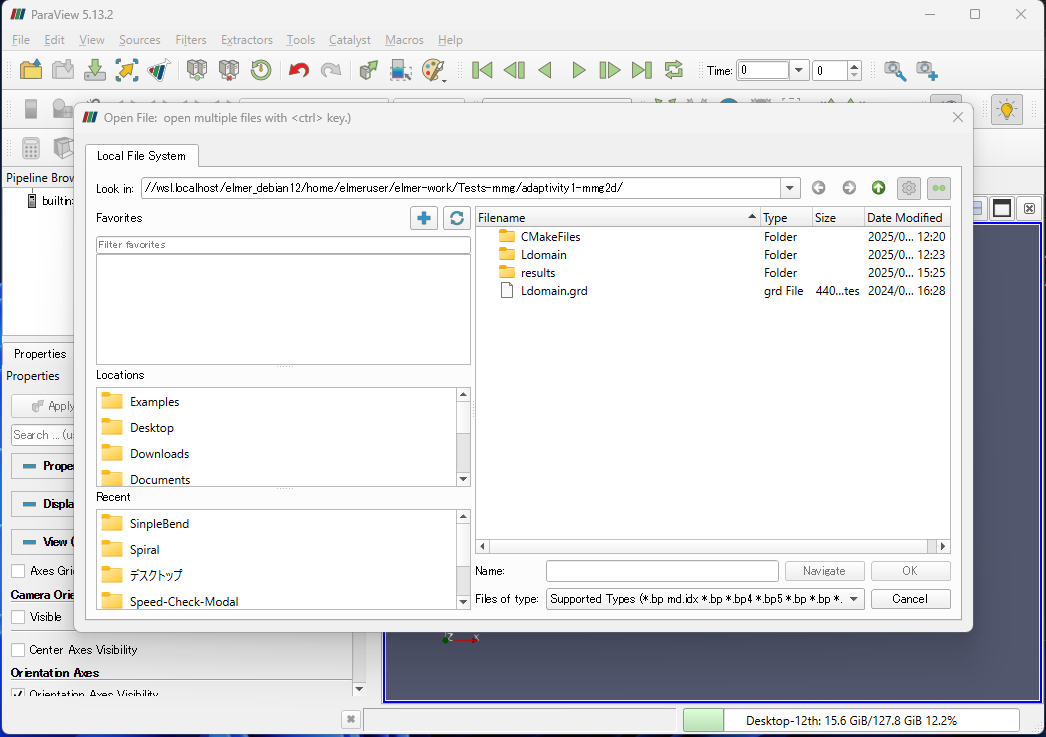This screenshot has width=1046, height=737.
Task: Click the Locations list scrollbar down arrow
Action: coord(464,480)
